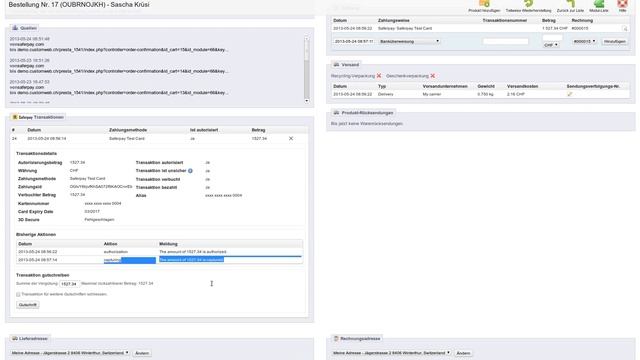The height and width of the screenshot is (360, 640).
Task: Click the invoice magnifier icon in payment row
Action: [625, 29]
